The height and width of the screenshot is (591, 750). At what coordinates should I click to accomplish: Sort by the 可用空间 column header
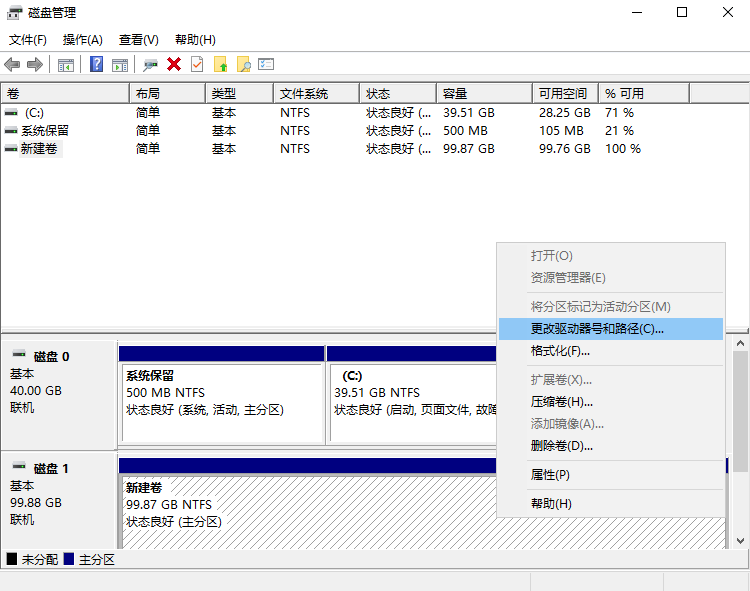pyautogui.click(x=563, y=93)
